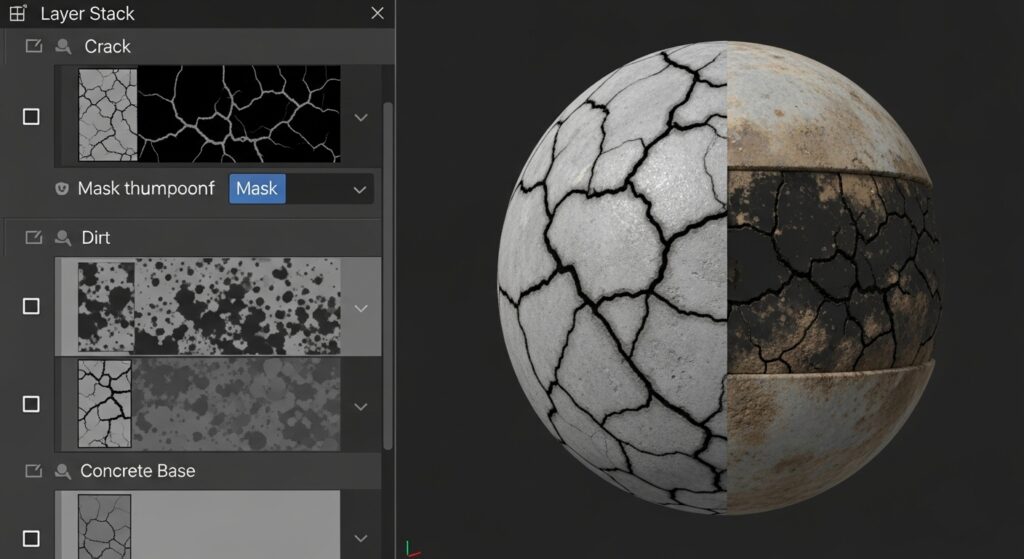Close the Layer Stack panel
Image resolution: width=1024 pixels, height=559 pixels.
point(377,14)
